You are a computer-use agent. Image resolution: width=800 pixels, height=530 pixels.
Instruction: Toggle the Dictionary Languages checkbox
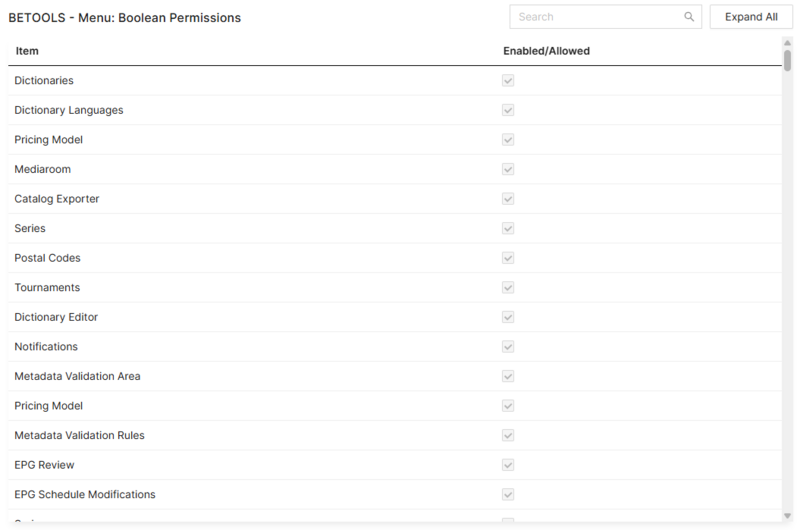[508, 110]
